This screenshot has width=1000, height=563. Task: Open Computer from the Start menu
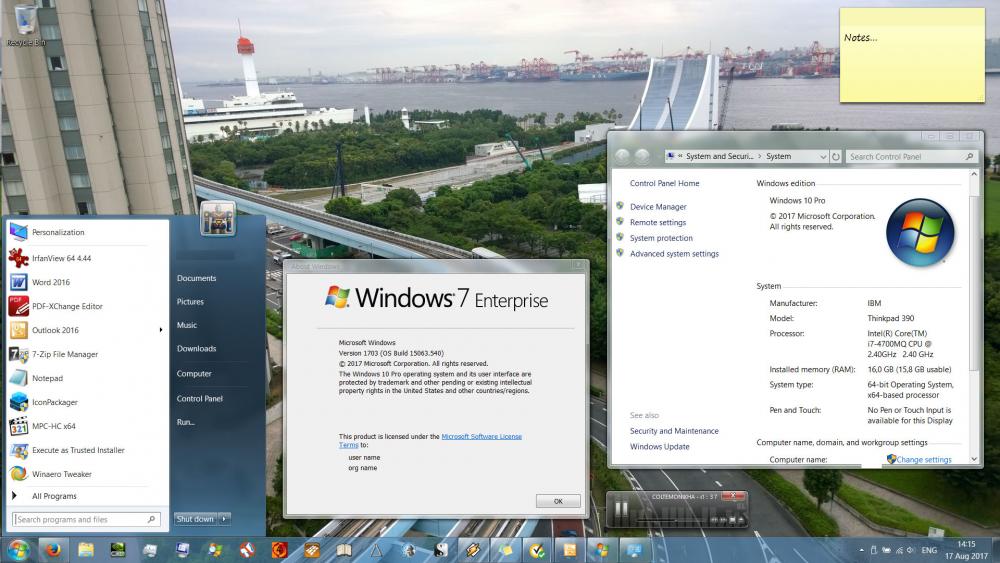[194, 374]
